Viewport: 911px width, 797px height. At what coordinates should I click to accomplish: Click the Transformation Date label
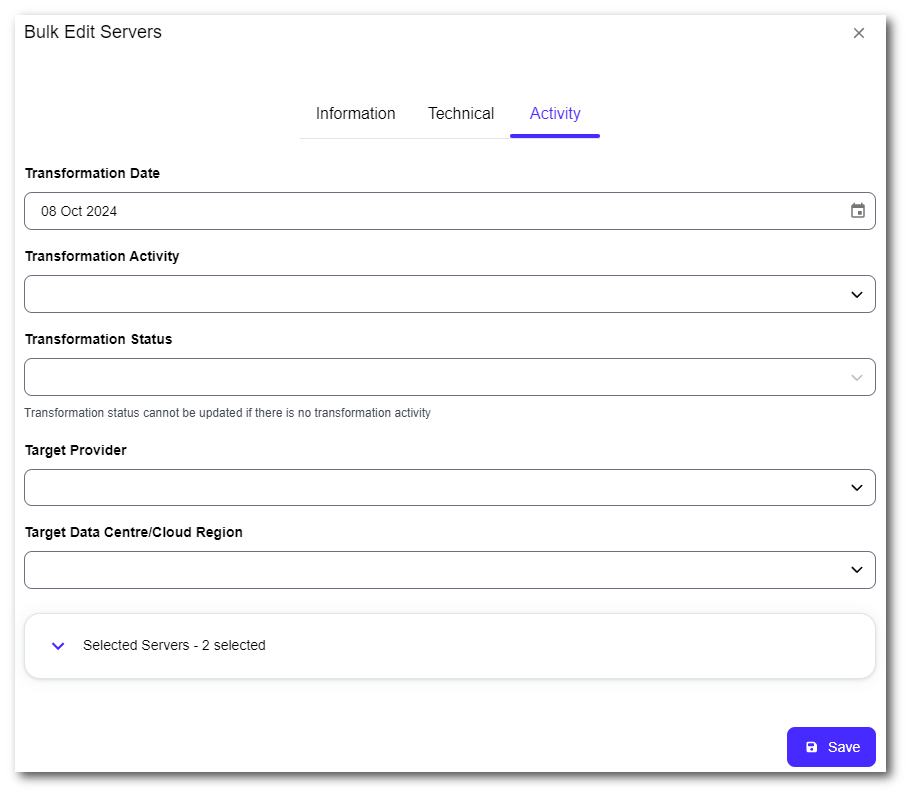coord(92,173)
